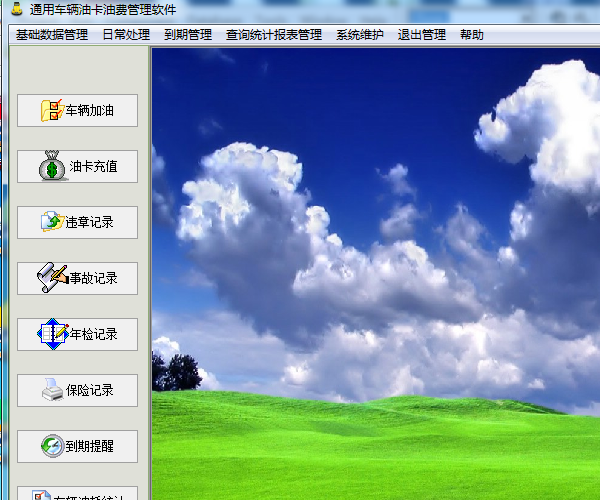Open the 查询统计报表管理 menu
The height and width of the screenshot is (500, 600).
coord(274,35)
